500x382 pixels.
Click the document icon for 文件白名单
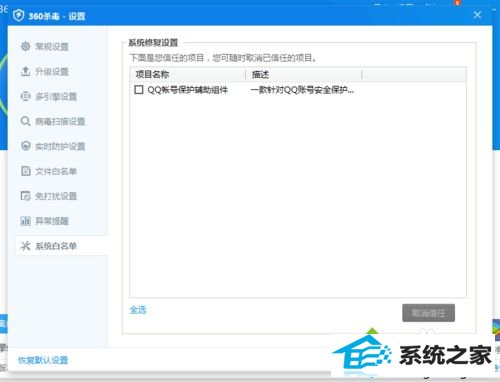[x=26, y=171]
